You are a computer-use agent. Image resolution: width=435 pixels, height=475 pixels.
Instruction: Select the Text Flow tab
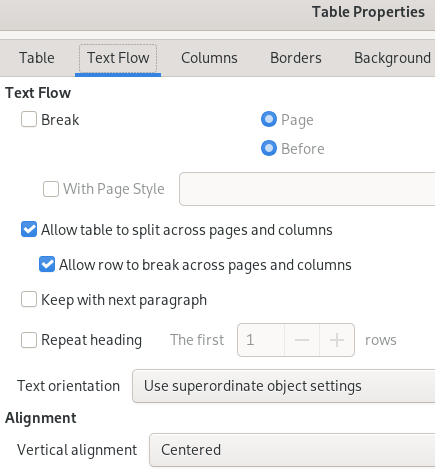click(x=118, y=58)
